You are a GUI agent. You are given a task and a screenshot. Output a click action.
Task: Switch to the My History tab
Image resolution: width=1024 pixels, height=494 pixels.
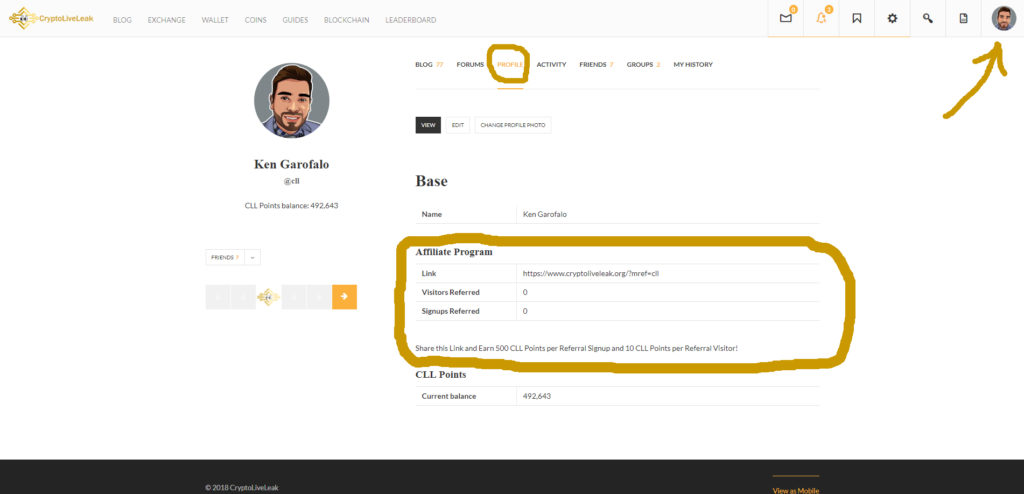coord(693,65)
